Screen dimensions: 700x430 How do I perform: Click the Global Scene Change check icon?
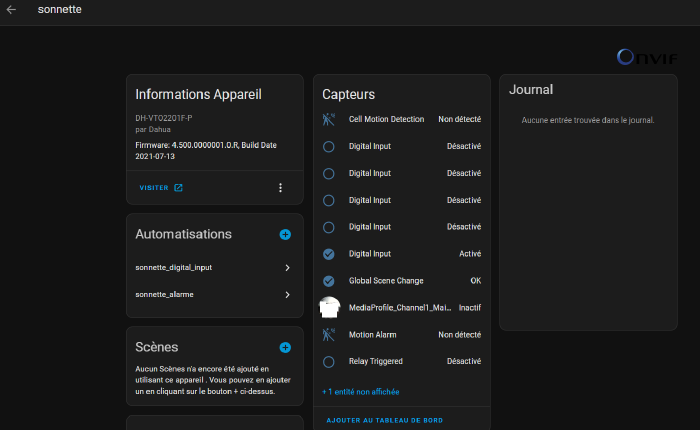(x=328, y=281)
